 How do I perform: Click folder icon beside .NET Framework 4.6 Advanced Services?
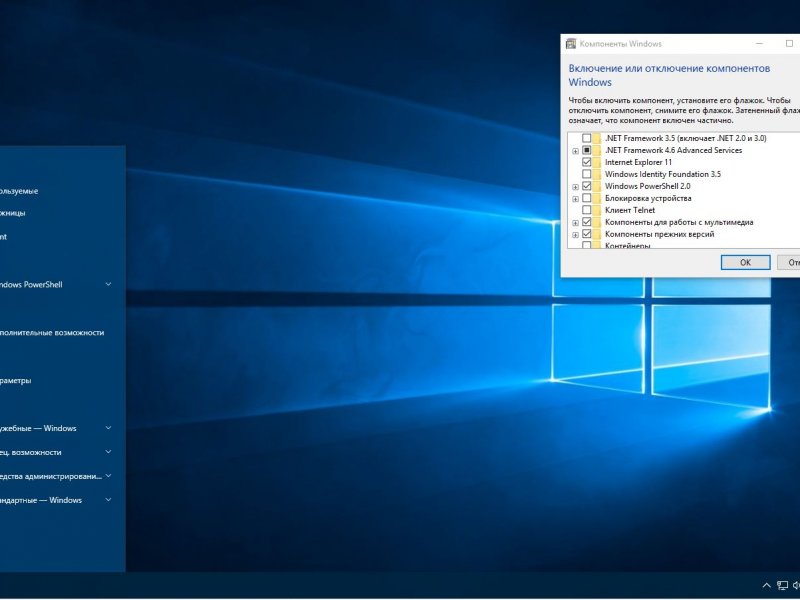597,151
